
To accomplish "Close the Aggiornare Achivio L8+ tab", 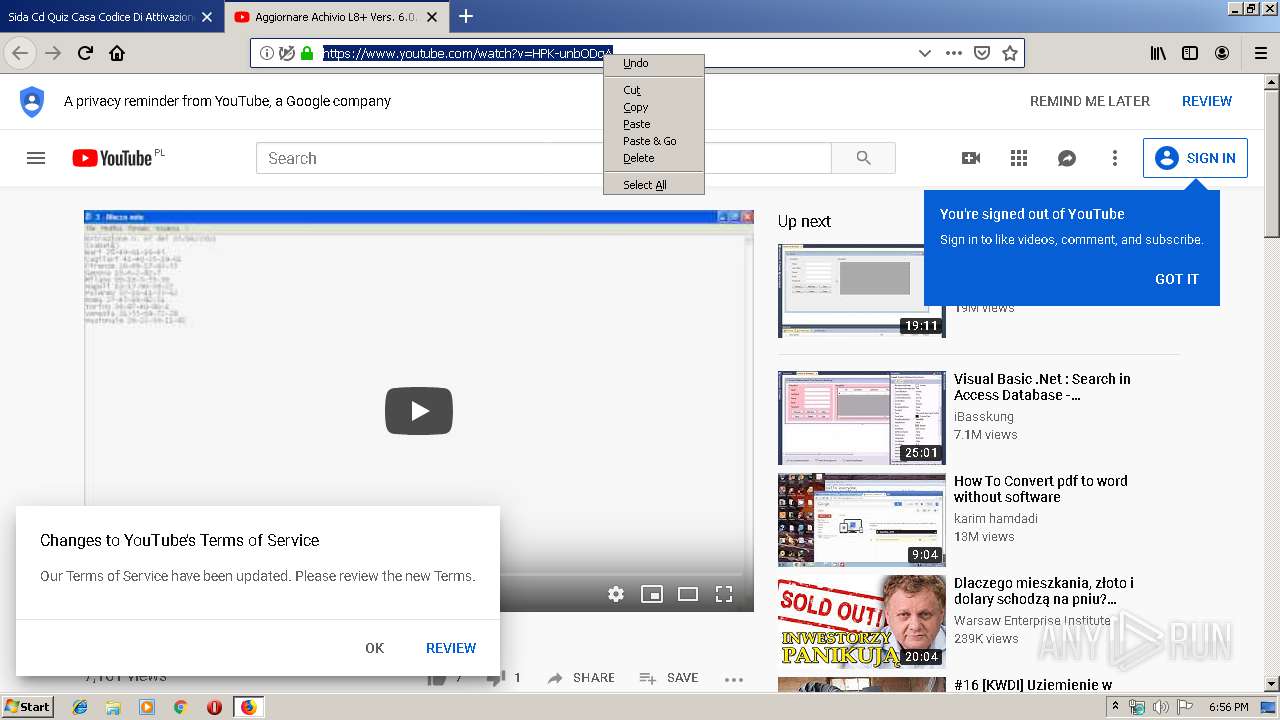I will pyautogui.click(x=432, y=17).
